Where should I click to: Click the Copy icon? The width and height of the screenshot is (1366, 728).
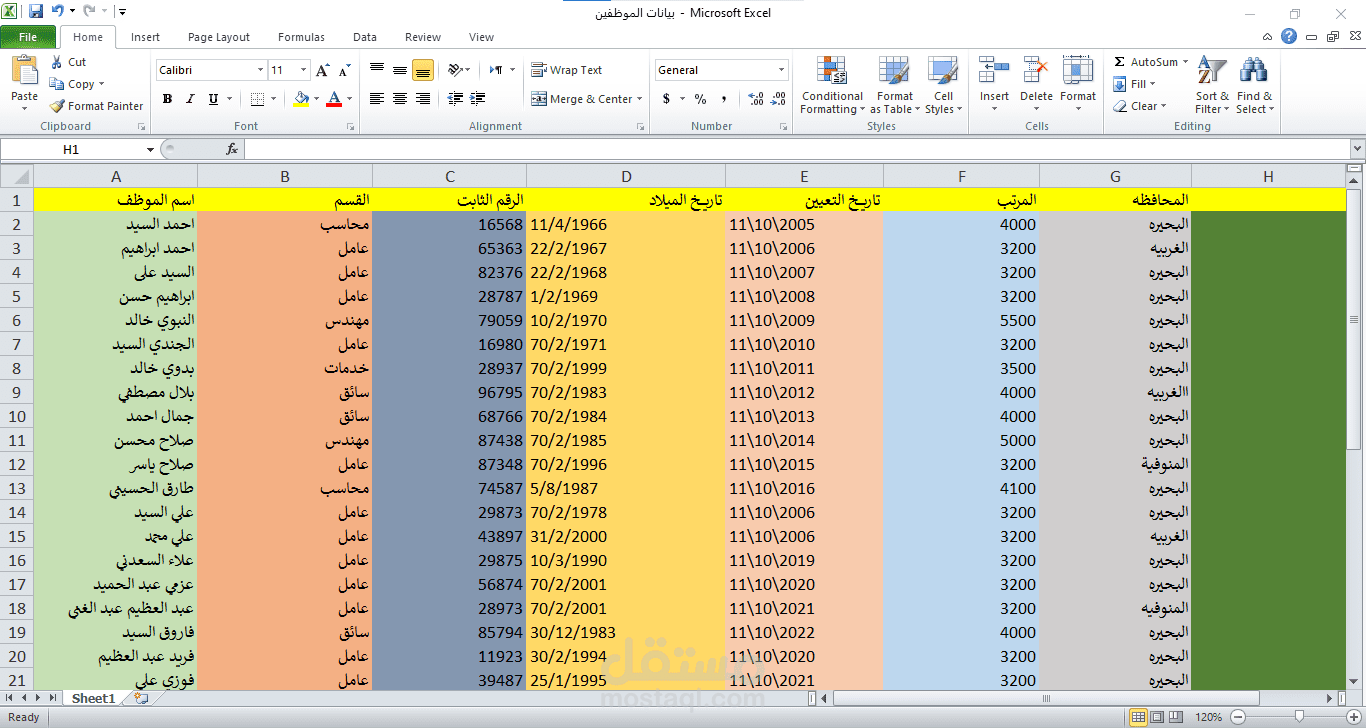tap(57, 84)
